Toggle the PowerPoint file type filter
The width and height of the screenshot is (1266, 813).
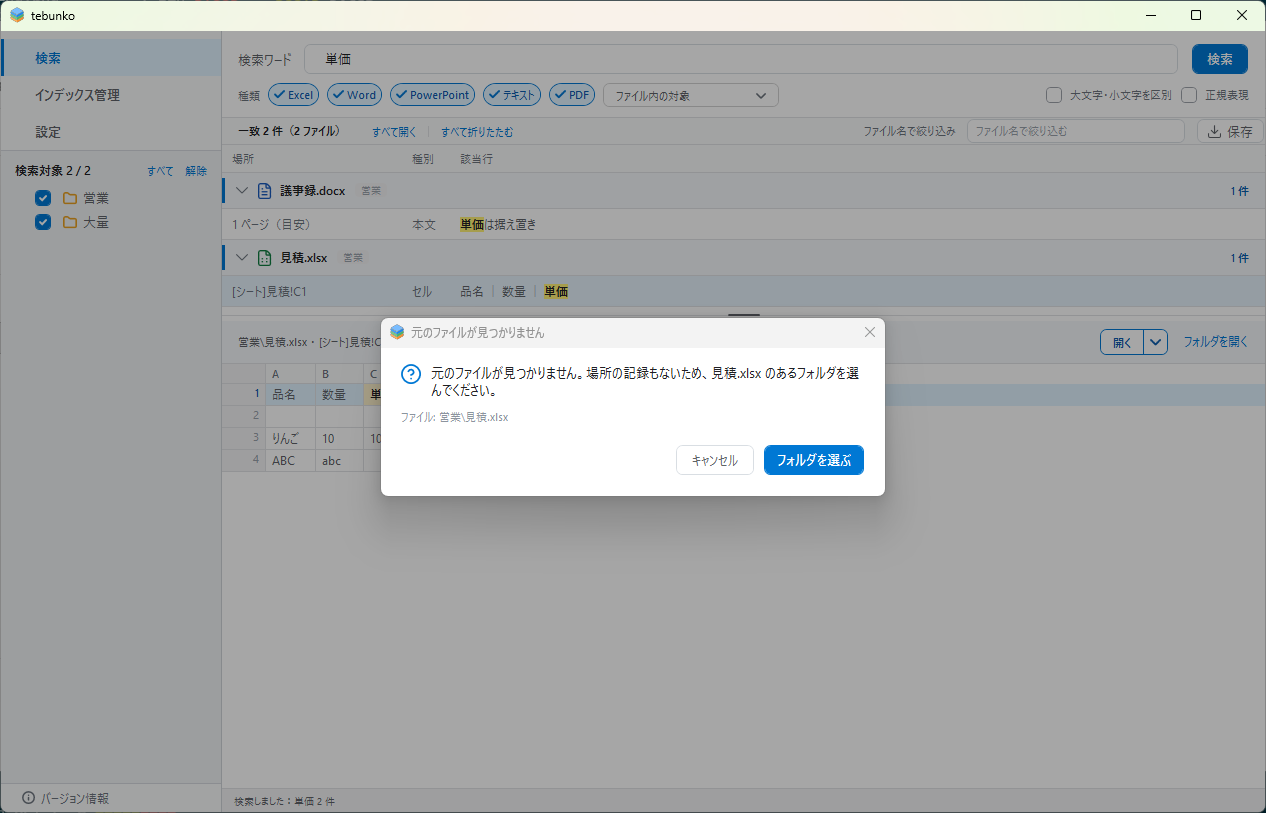pyautogui.click(x=433, y=95)
